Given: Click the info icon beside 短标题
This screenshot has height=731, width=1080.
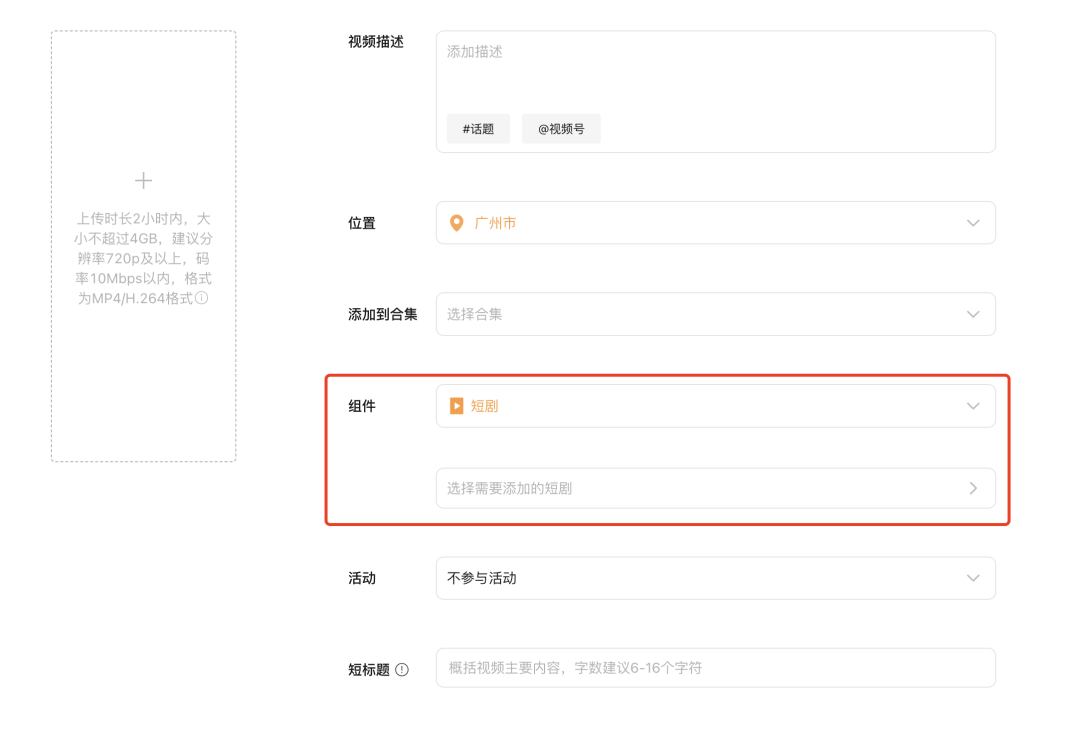Looking at the screenshot, I should coord(402,670).
